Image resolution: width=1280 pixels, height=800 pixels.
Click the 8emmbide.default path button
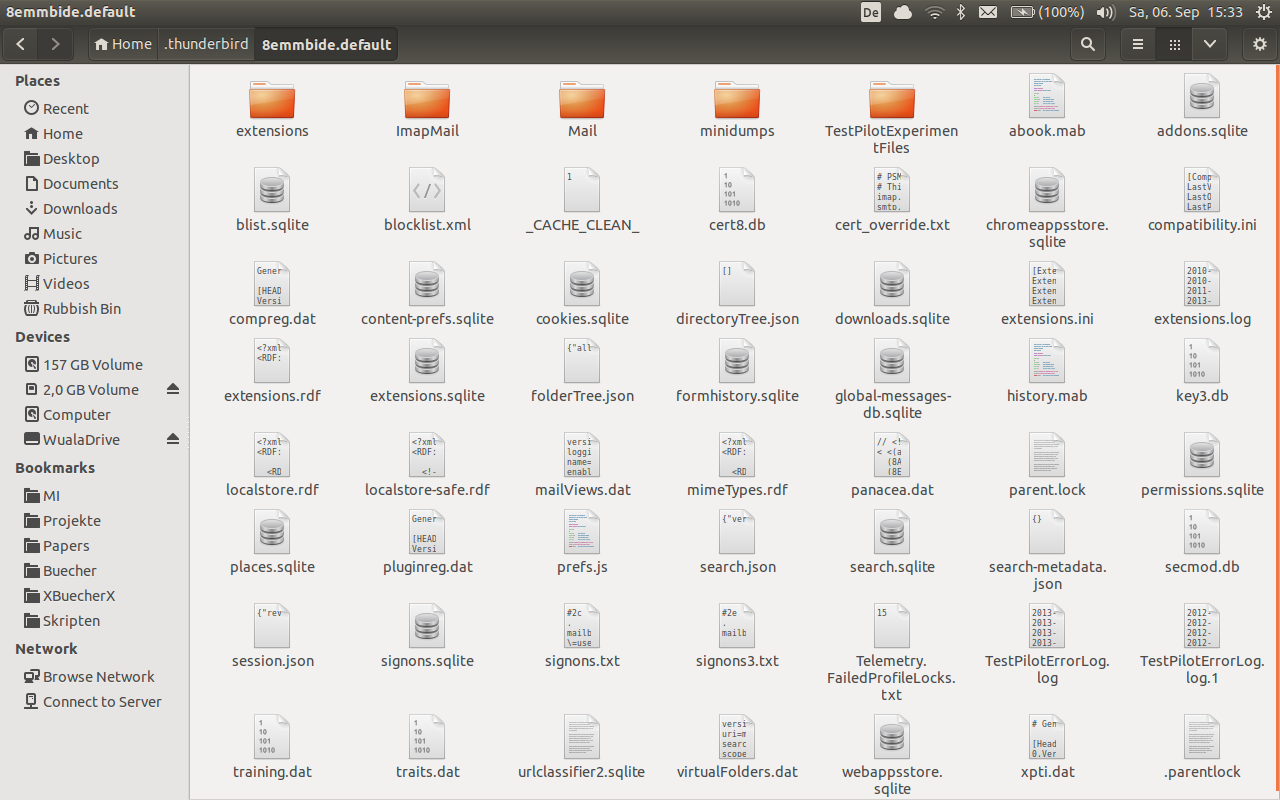[326, 44]
